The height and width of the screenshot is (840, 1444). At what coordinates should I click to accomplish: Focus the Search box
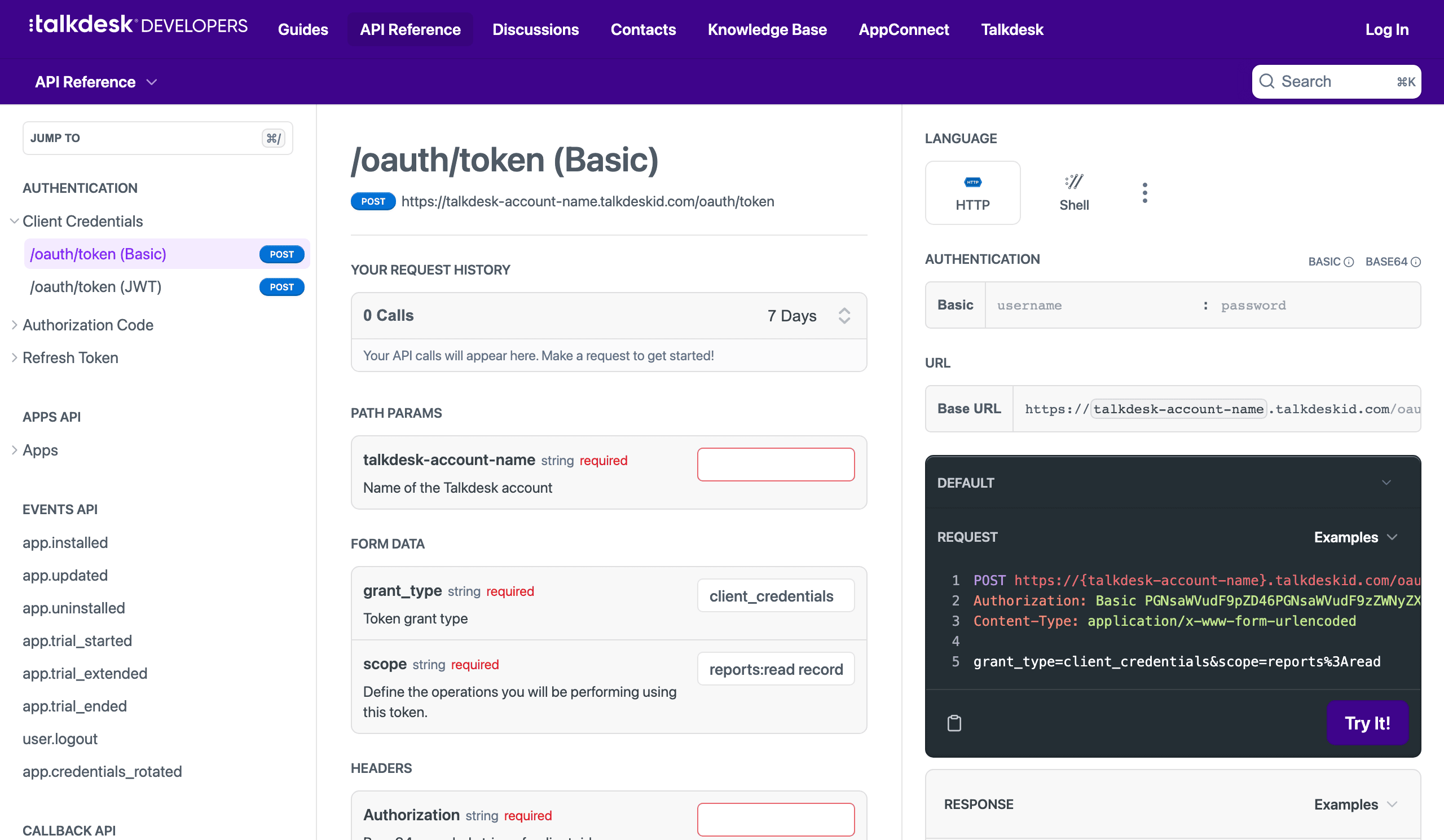coord(1336,81)
